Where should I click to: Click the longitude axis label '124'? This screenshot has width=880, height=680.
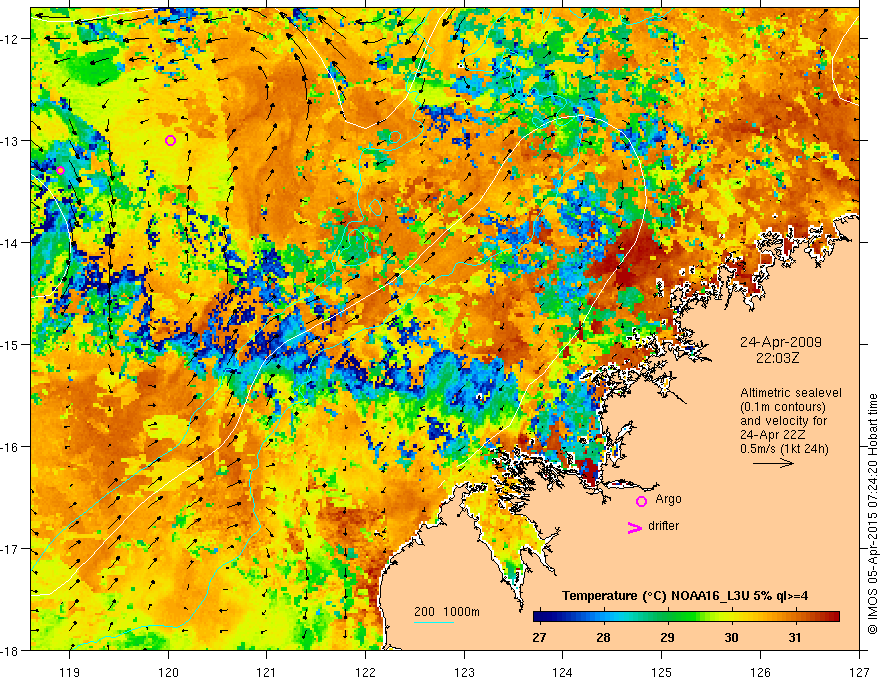coord(563,672)
